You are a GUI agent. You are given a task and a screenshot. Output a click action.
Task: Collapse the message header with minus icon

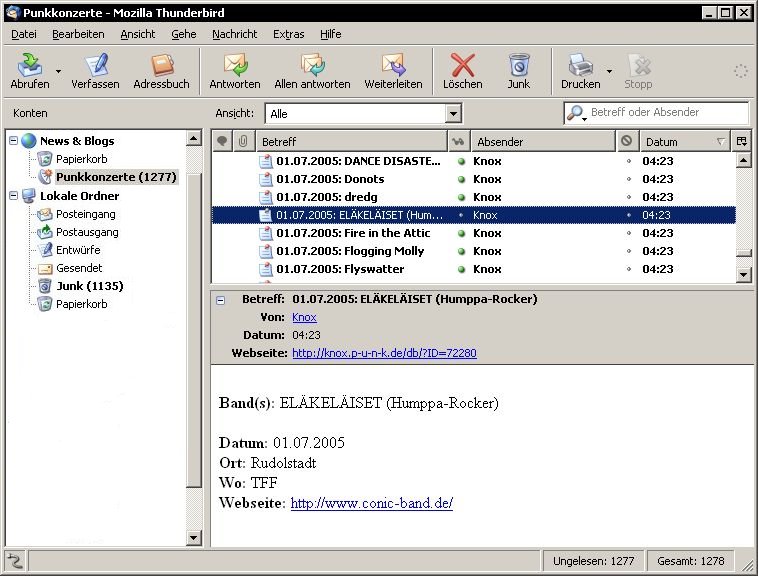click(220, 300)
